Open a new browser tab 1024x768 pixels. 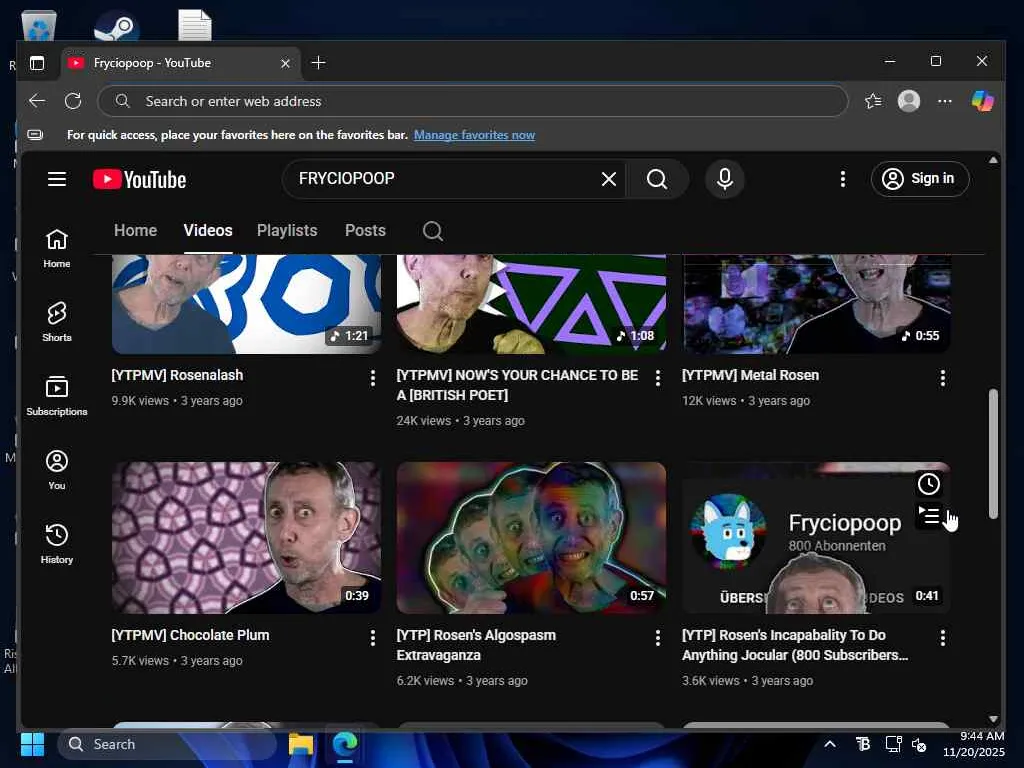pos(318,63)
